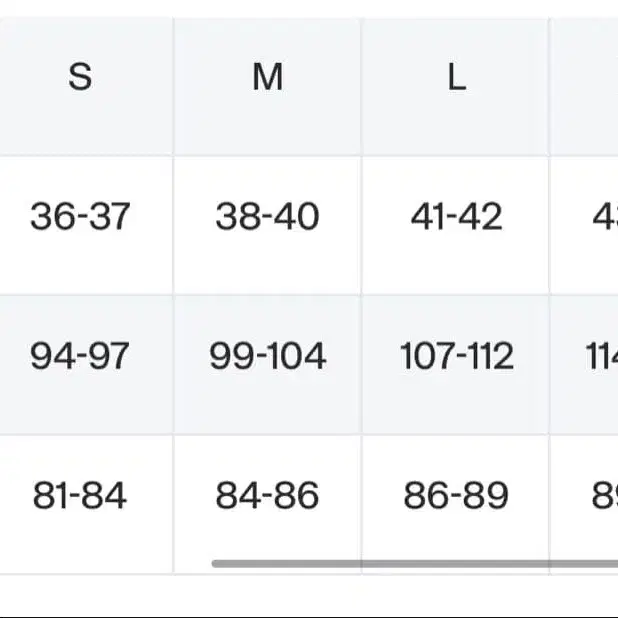Click the scrollbar portion under the L column
The image size is (618, 618).
(455, 564)
